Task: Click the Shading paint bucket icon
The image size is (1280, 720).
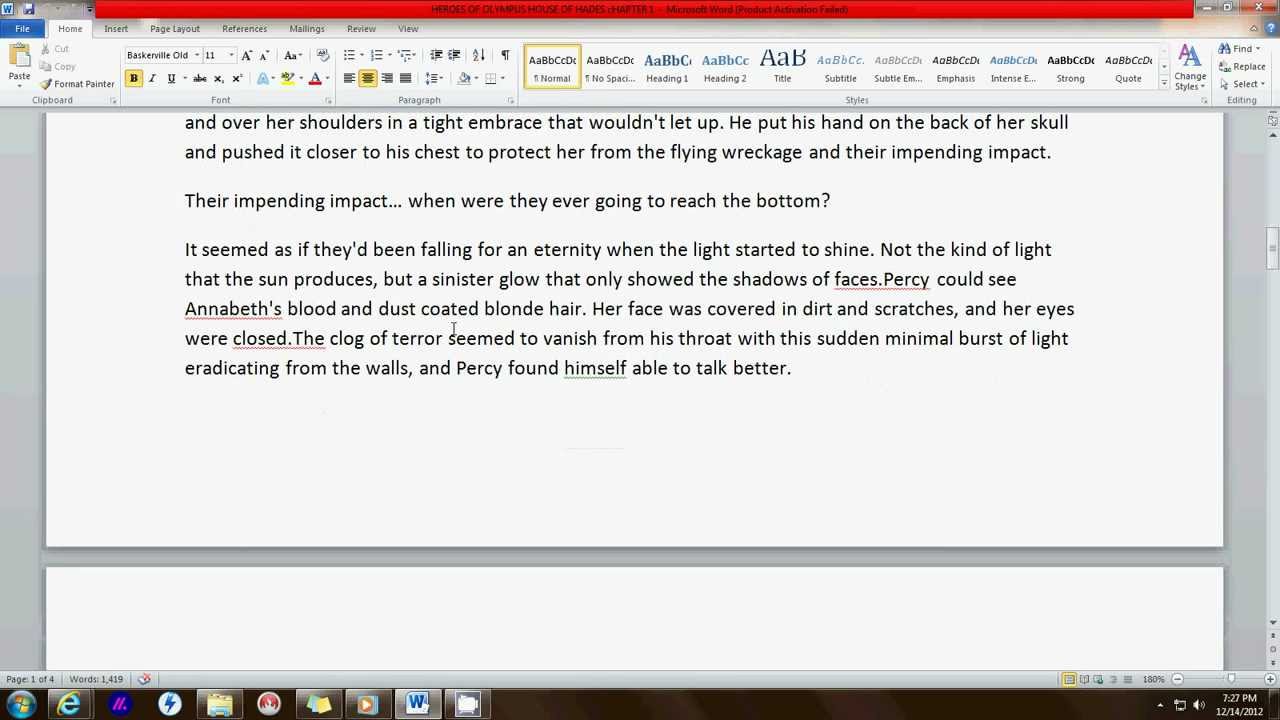Action: click(465, 78)
